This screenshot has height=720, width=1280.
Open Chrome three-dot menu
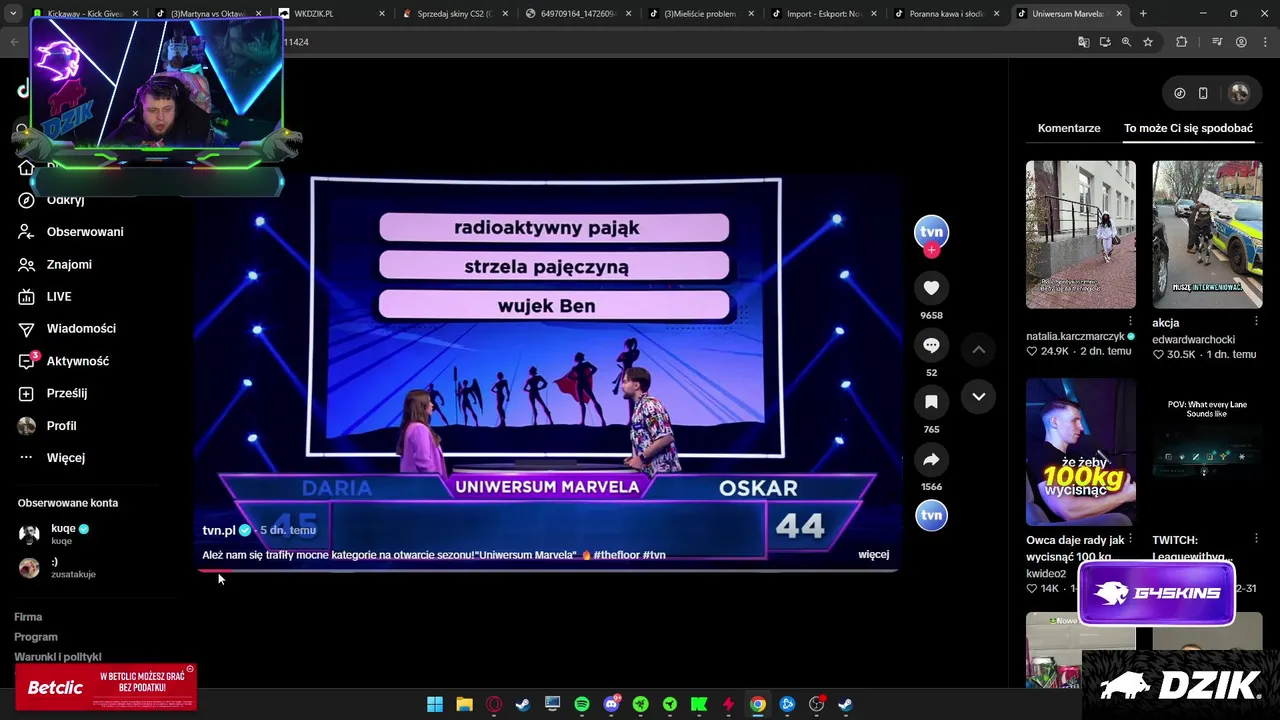click(1264, 42)
